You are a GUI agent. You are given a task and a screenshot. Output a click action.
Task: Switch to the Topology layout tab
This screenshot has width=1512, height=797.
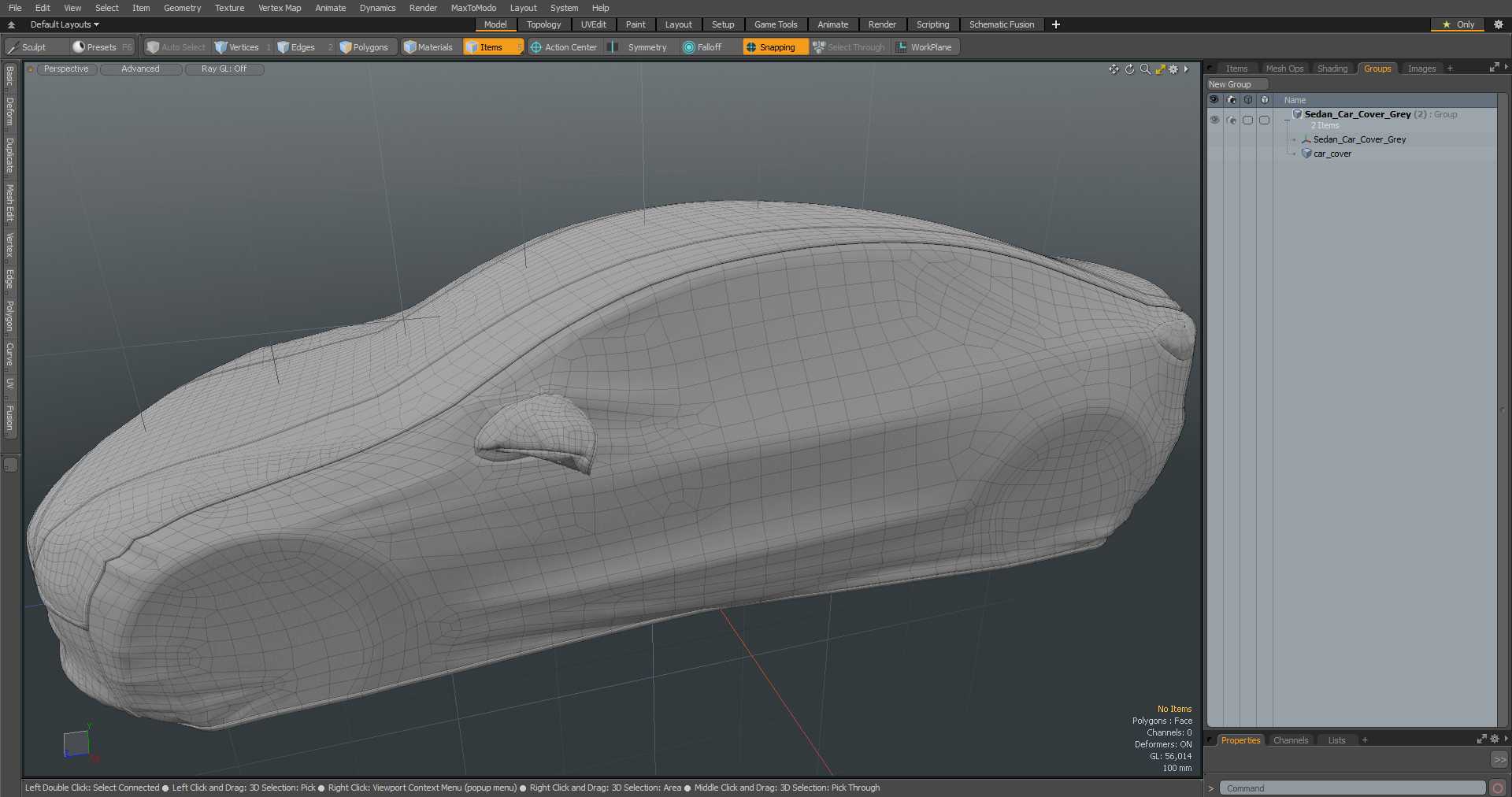coord(544,24)
